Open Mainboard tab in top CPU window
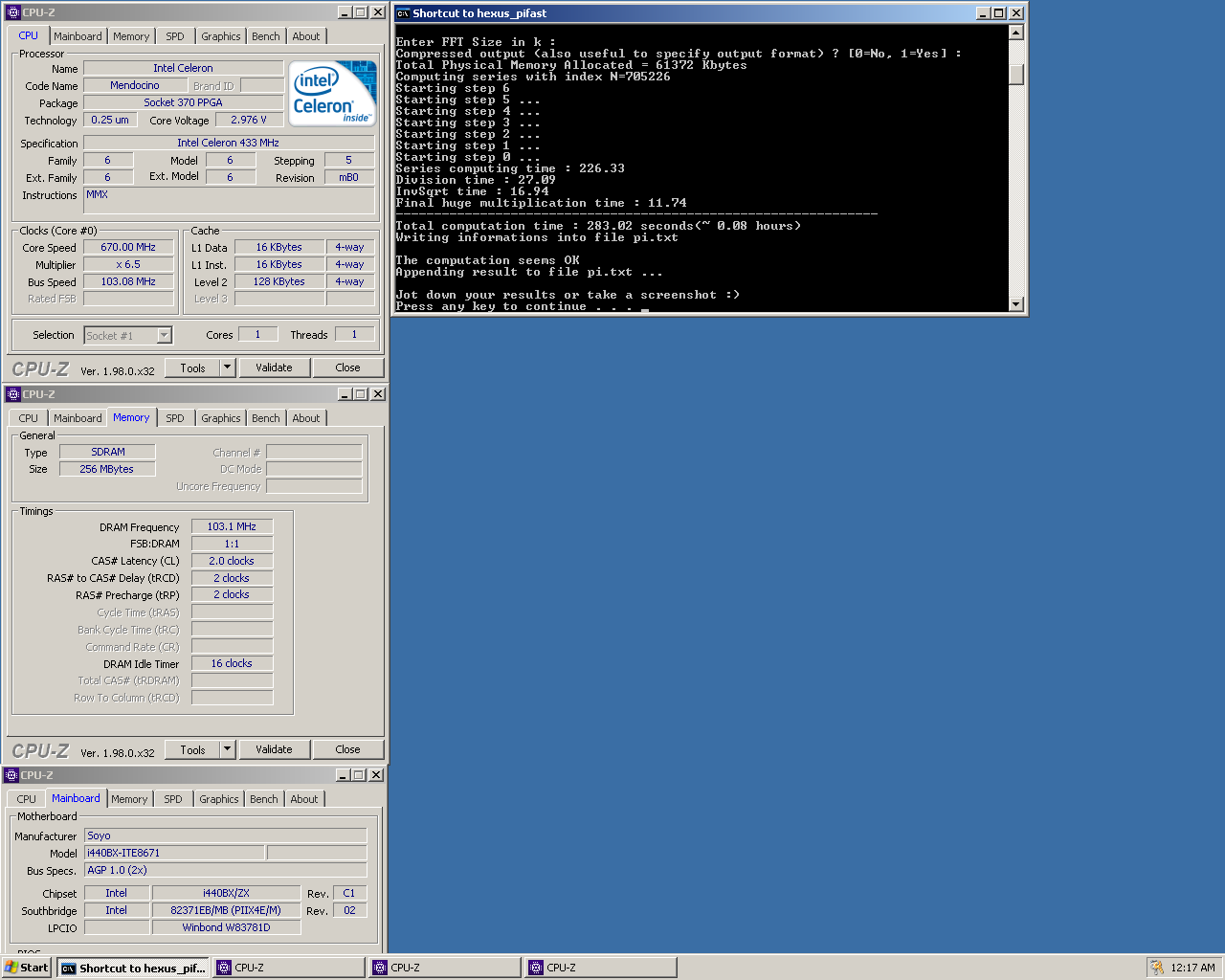The image size is (1225, 980). tap(78, 36)
